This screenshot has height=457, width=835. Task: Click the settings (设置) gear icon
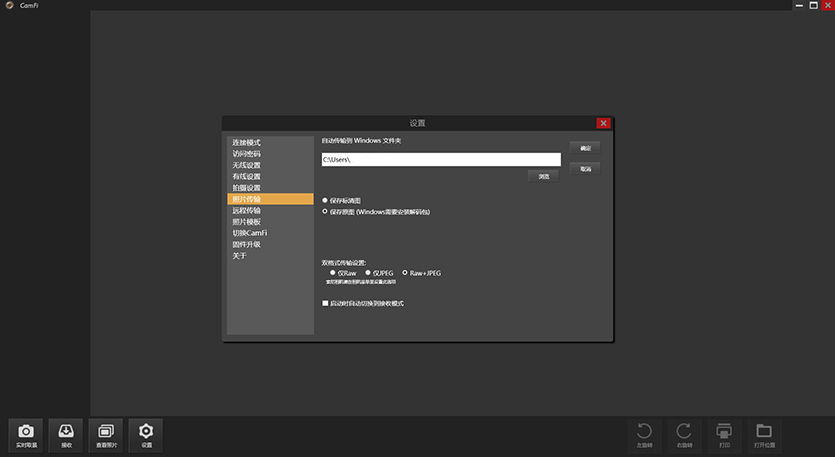pos(146,433)
